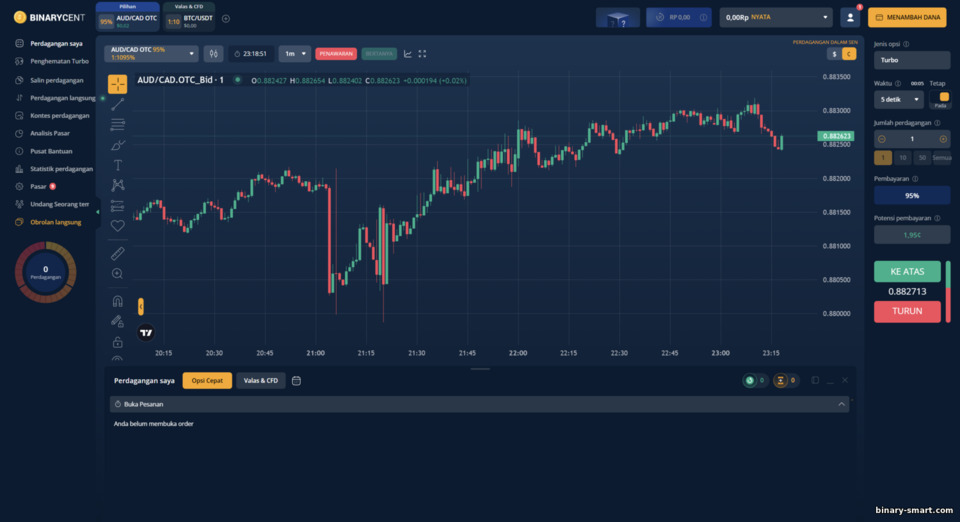Open the trade history calendar icon
The height and width of the screenshot is (522, 960).
coord(296,381)
